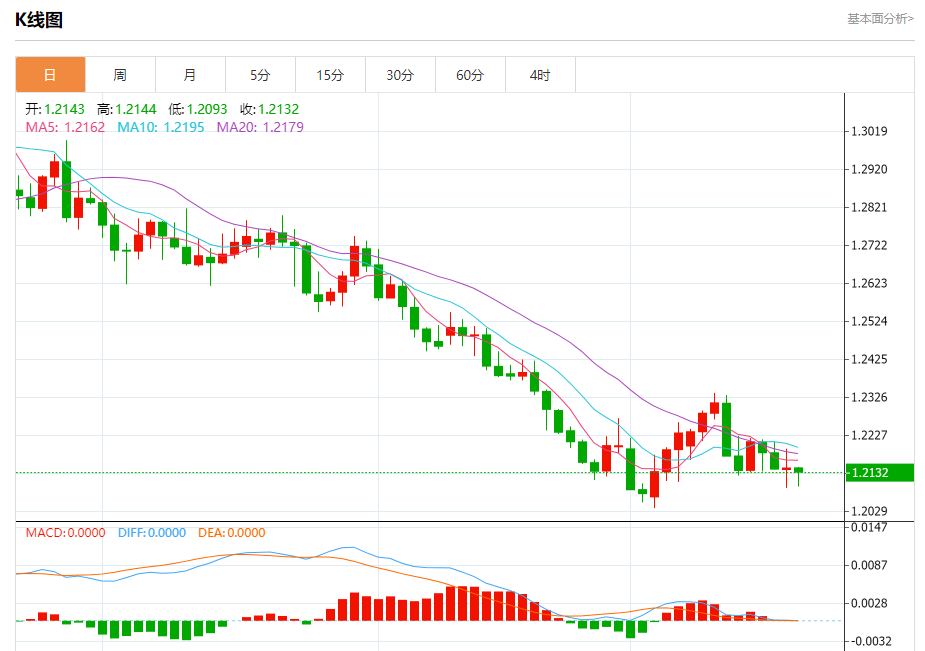The image size is (925, 651).
Task: Click the 1.3019 price axis label
Action: pos(869,131)
